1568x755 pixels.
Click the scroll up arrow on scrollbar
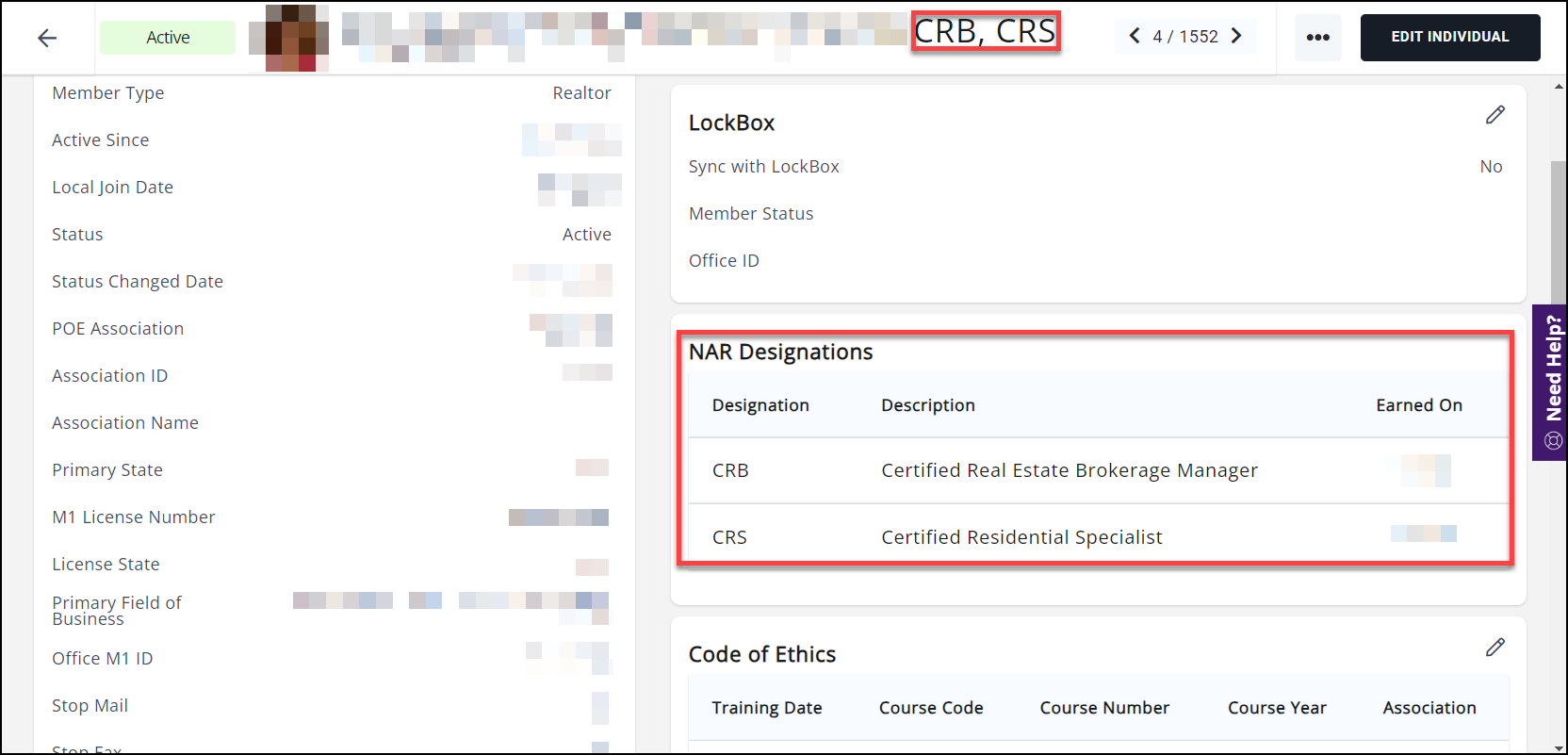[x=1559, y=87]
